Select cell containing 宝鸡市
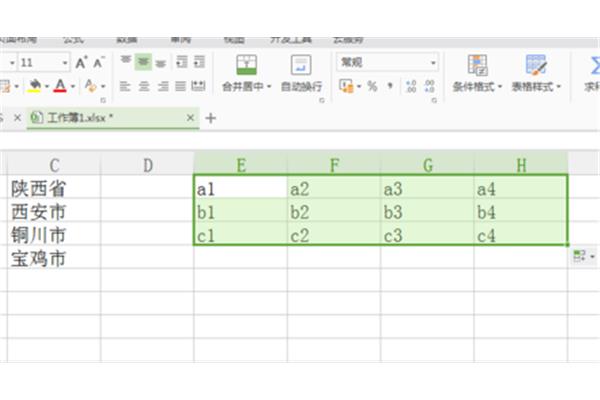This screenshot has width=600, height=400. [54, 257]
